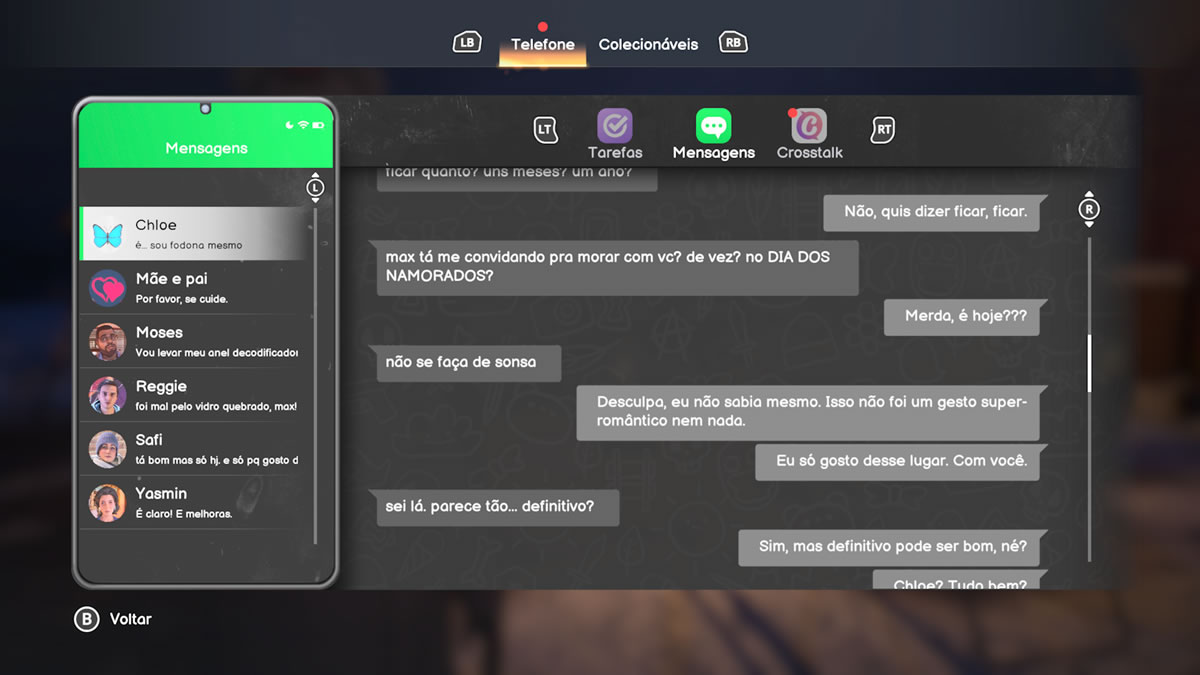Open the Chloe conversation
Screen dimensions: 1200x675
click(x=195, y=234)
